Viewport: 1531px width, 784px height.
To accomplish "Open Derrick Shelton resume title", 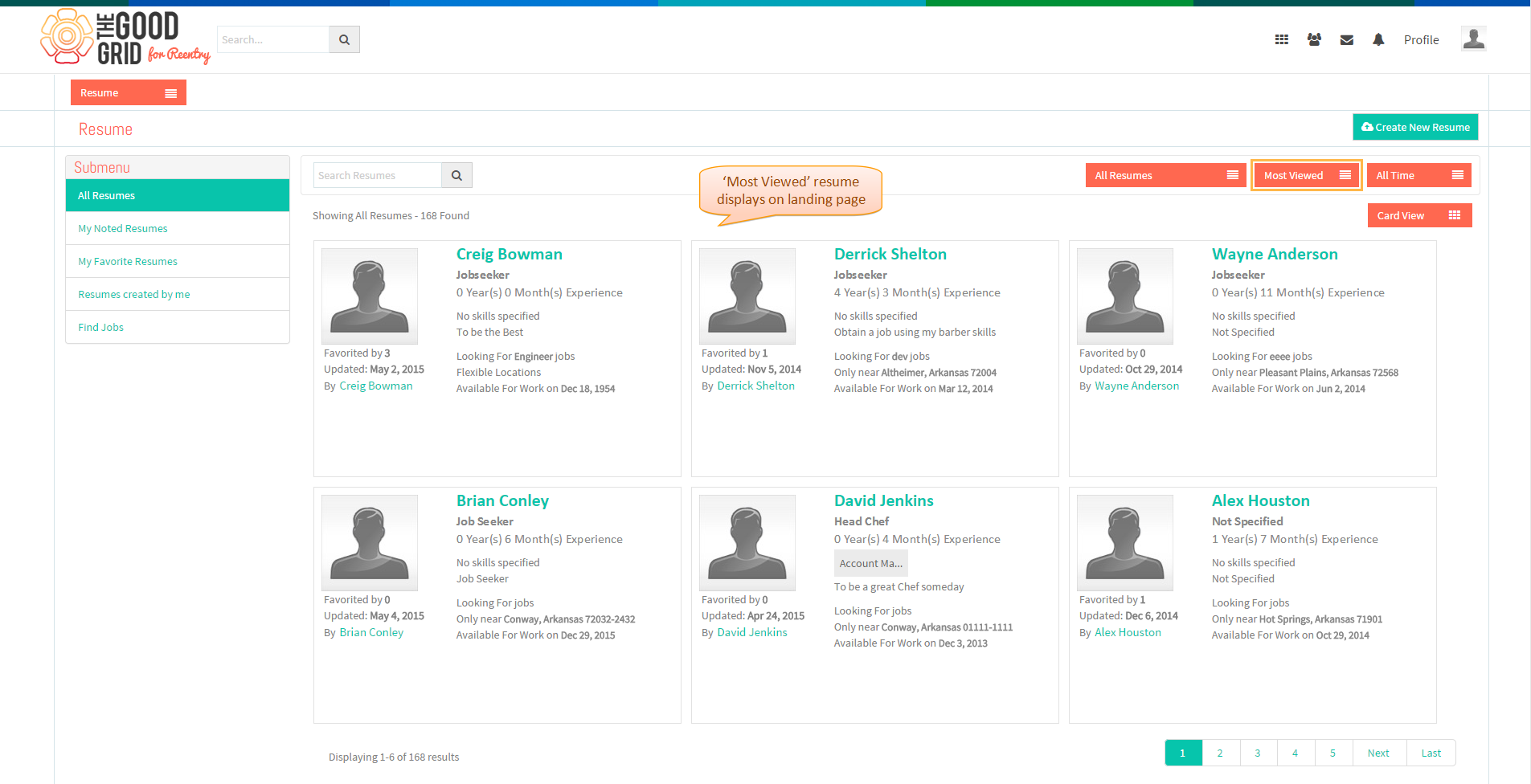I will [x=890, y=254].
